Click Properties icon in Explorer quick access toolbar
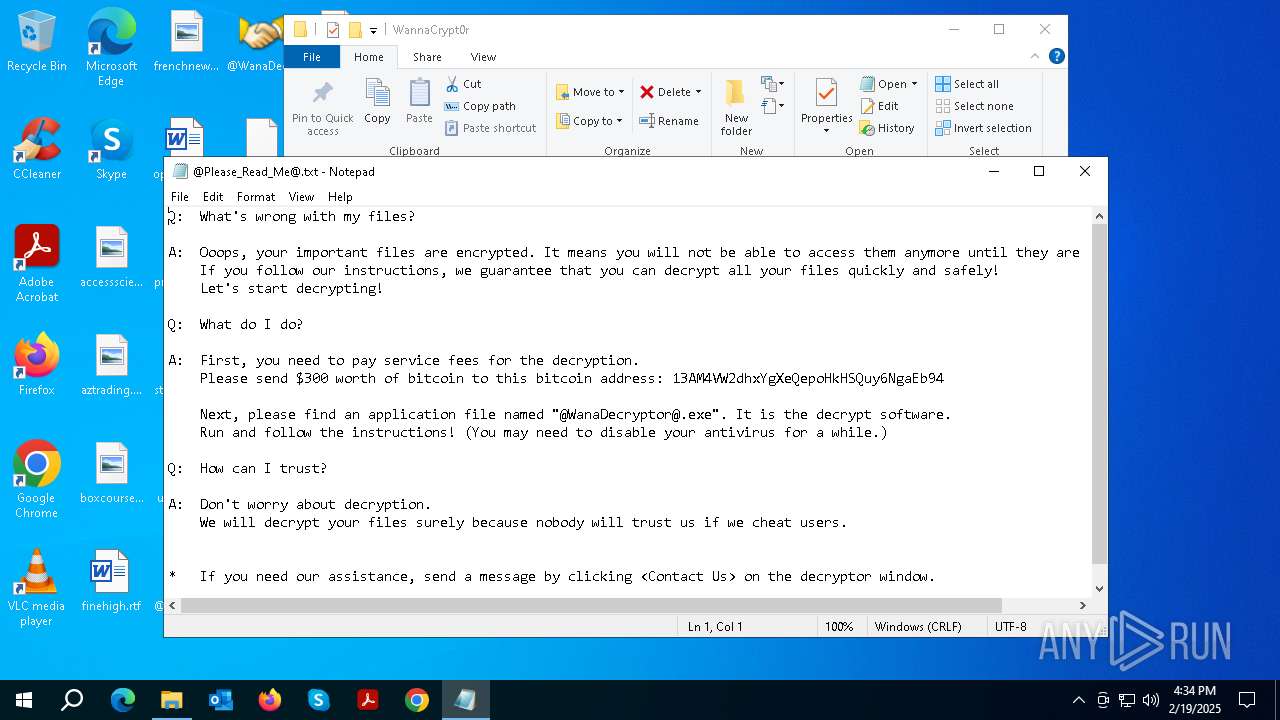 tap(333, 30)
